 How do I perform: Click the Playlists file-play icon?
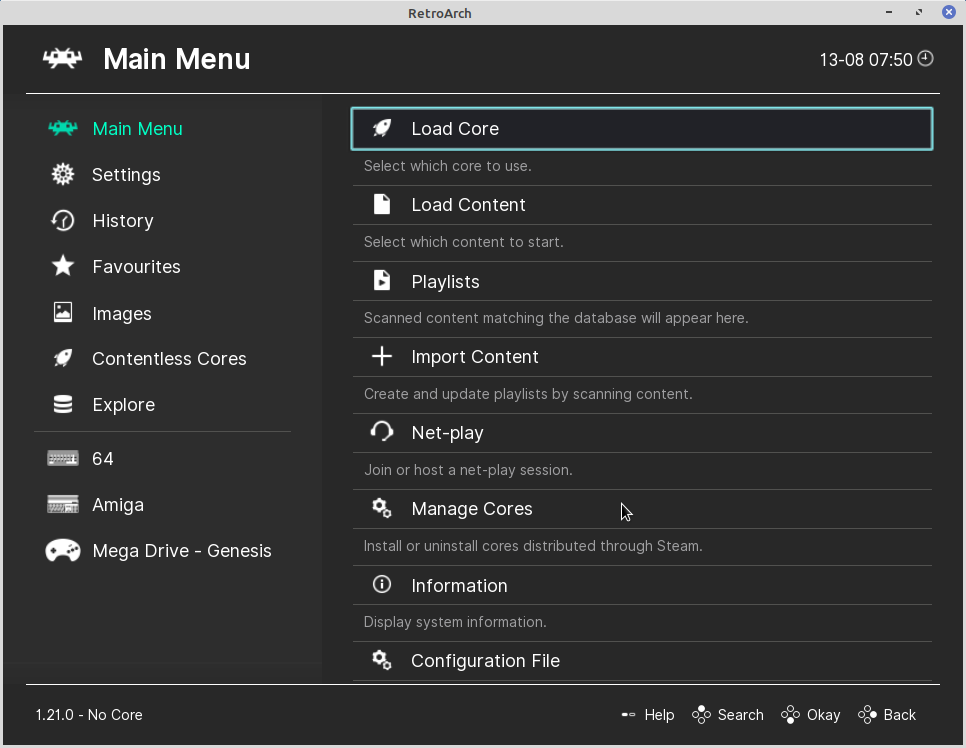382,280
